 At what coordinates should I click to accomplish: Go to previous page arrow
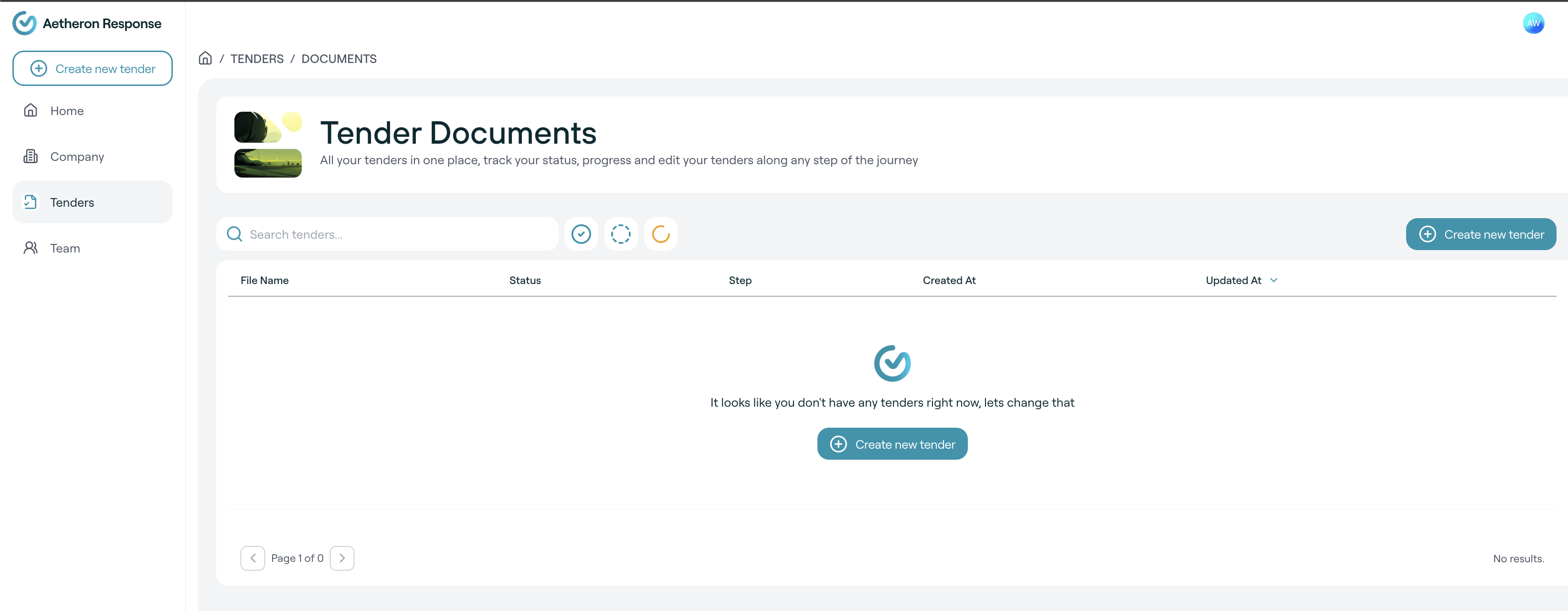[x=253, y=558]
